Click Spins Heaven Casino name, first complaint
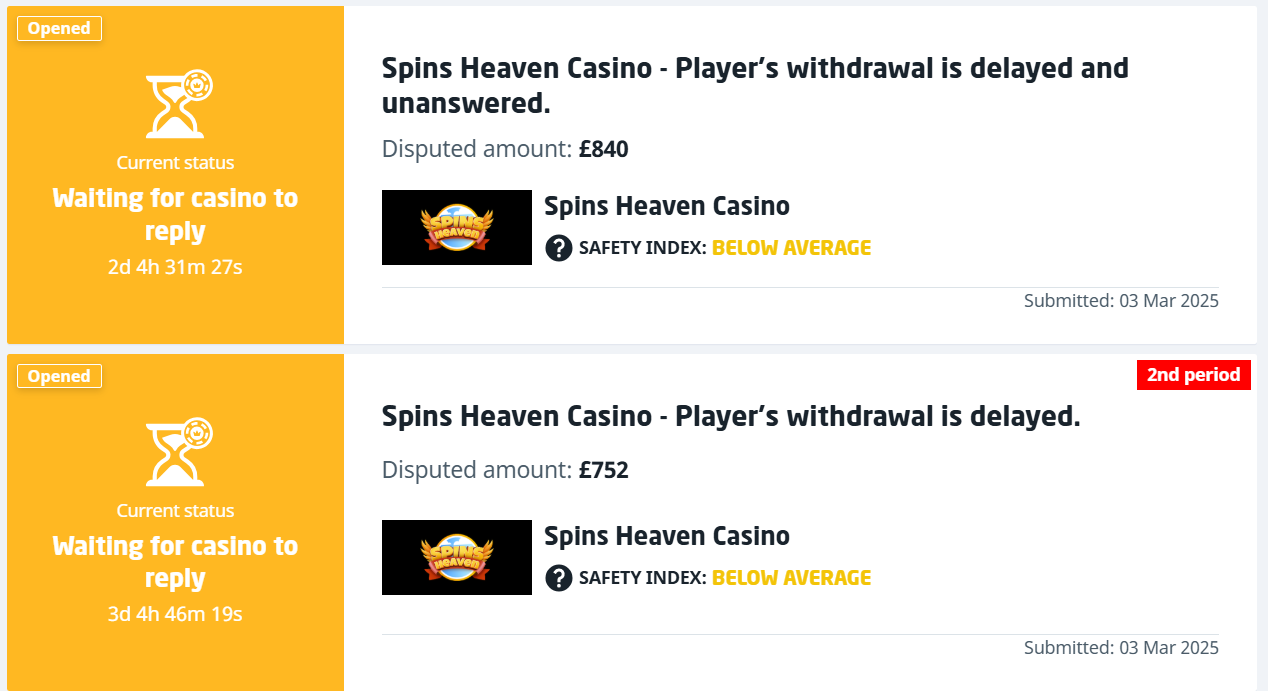This screenshot has width=1268, height=691. click(x=667, y=207)
